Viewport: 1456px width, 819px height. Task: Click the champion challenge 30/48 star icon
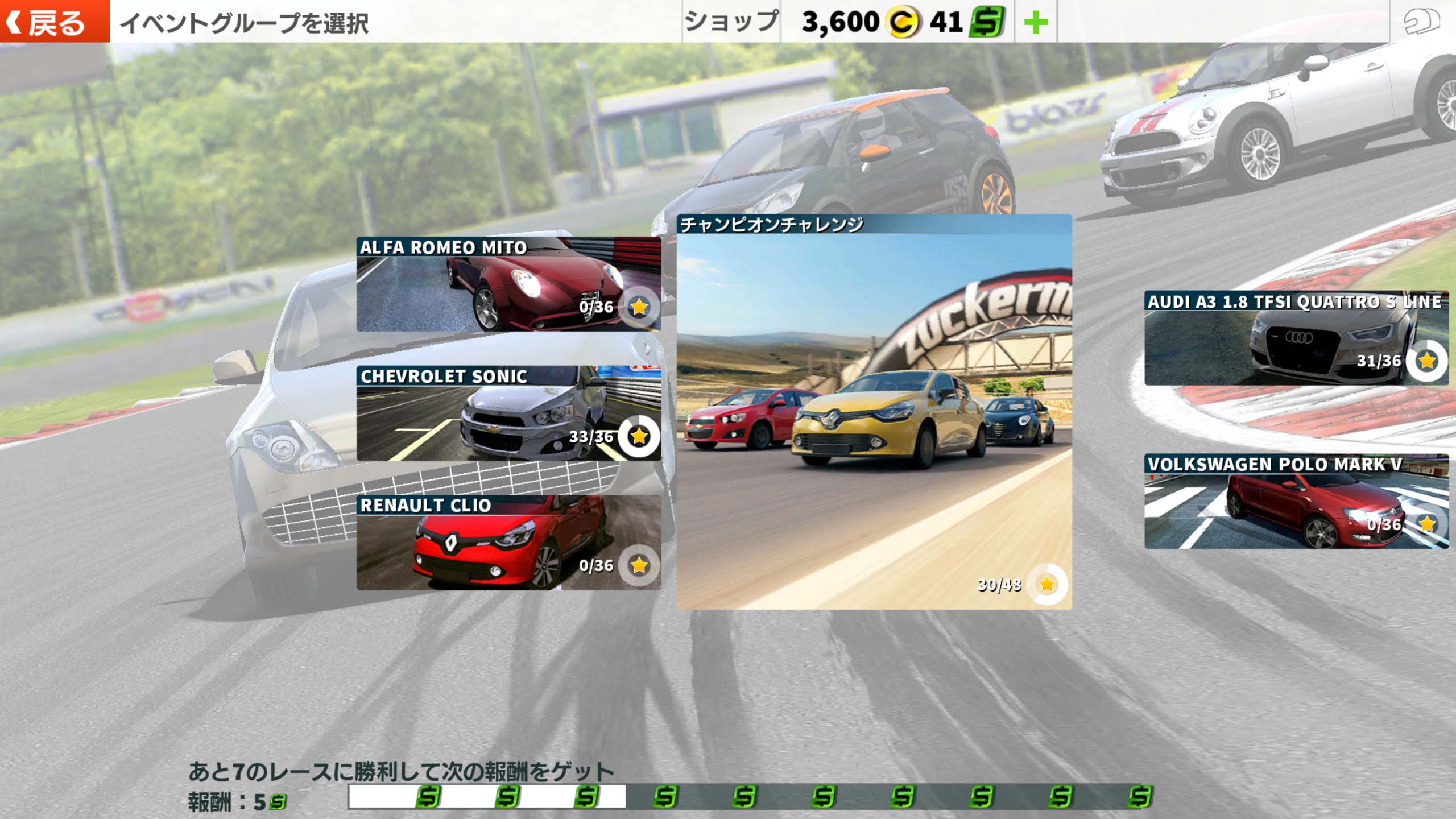point(1047,584)
